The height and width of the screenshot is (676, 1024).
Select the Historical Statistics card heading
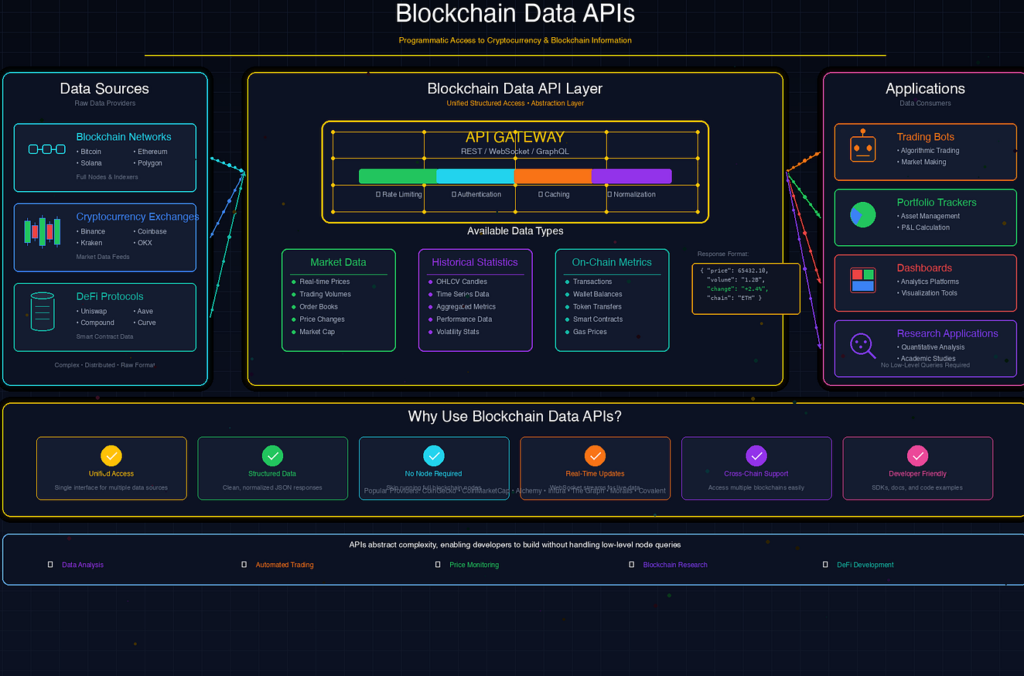coord(475,262)
